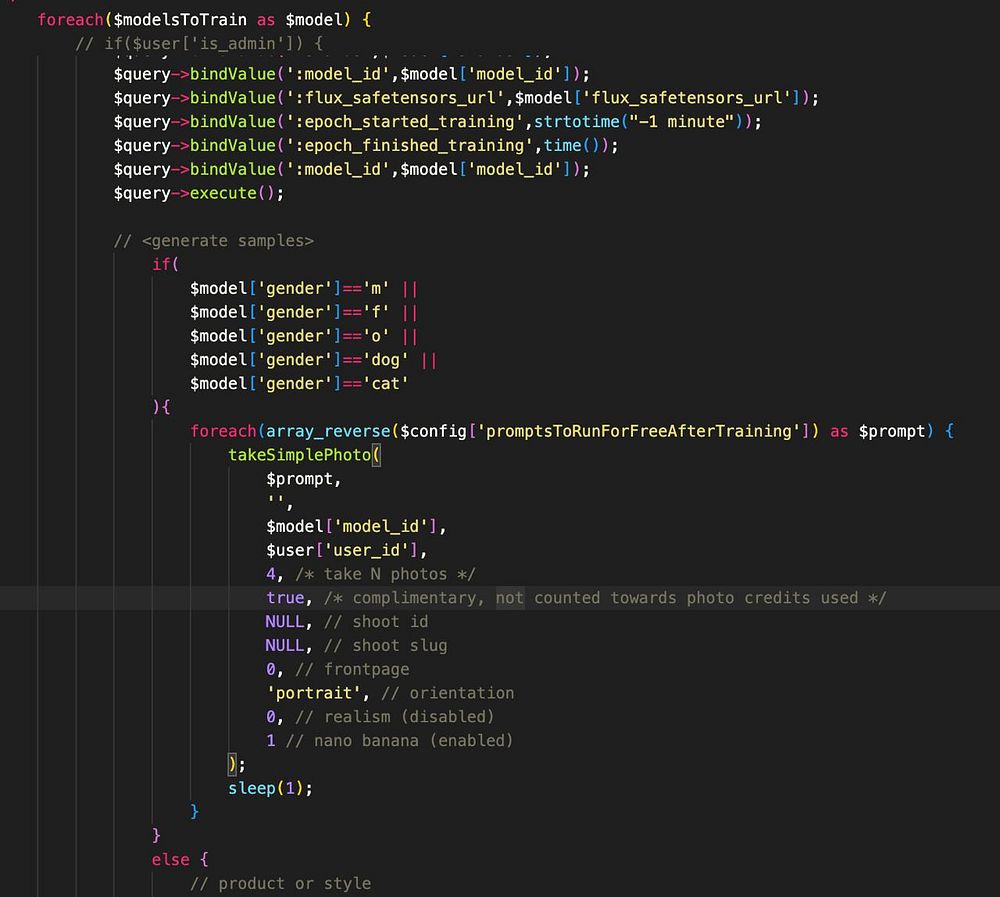Screen dimensions: 1000x897
Task: Click the '0, // frontpage' line
Action: (x=337, y=669)
